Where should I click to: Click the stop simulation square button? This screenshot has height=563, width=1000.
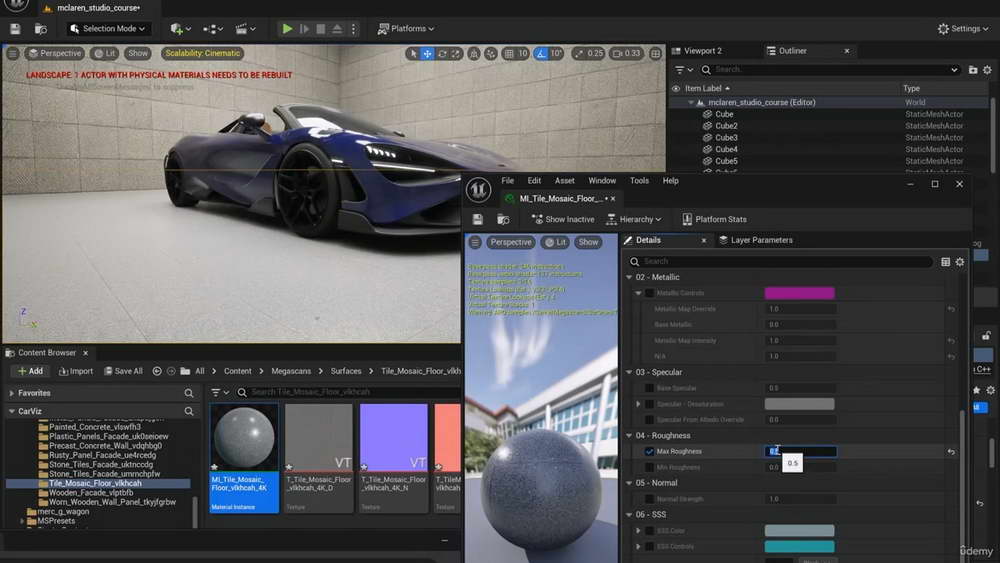[x=321, y=29]
